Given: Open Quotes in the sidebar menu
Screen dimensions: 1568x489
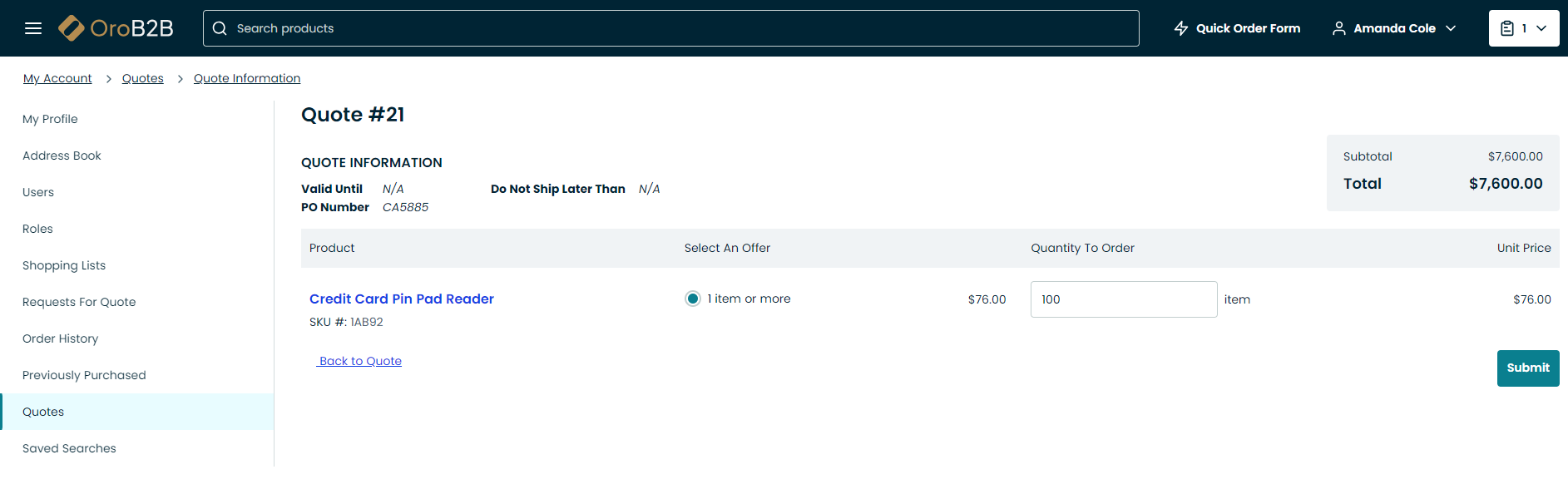Looking at the screenshot, I should (x=43, y=412).
